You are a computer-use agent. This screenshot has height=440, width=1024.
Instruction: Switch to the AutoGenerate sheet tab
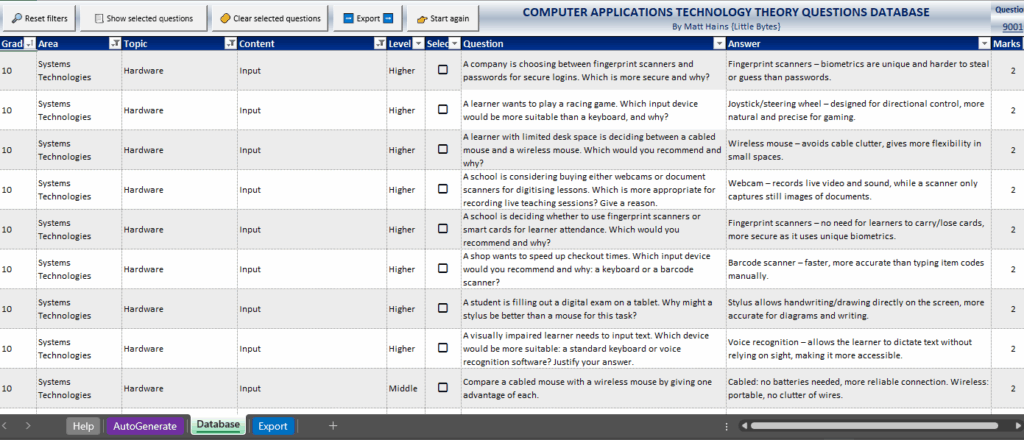pos(145,425)
